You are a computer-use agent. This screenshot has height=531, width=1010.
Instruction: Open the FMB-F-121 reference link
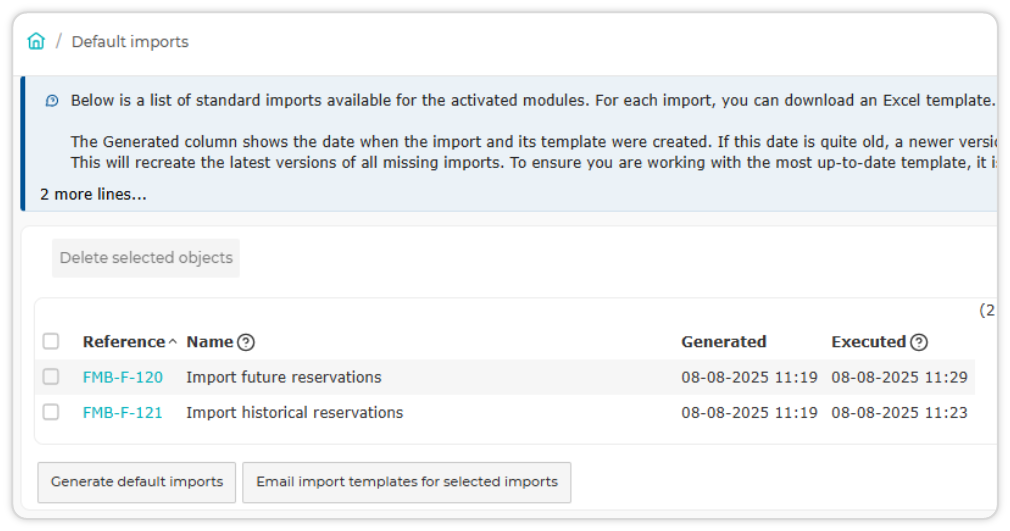pos(122,412)
